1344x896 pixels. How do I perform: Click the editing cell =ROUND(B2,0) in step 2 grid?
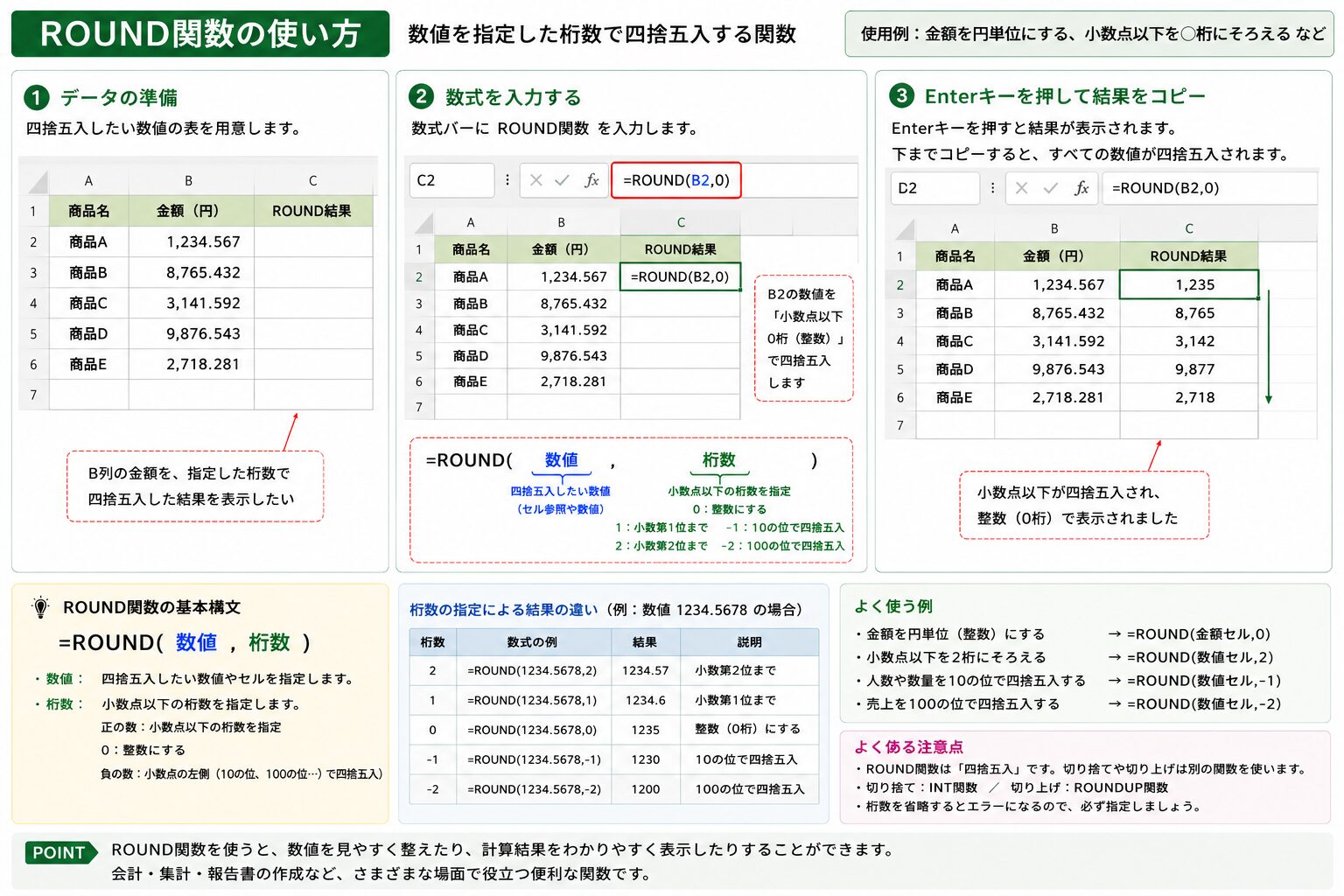pos(680,276)
